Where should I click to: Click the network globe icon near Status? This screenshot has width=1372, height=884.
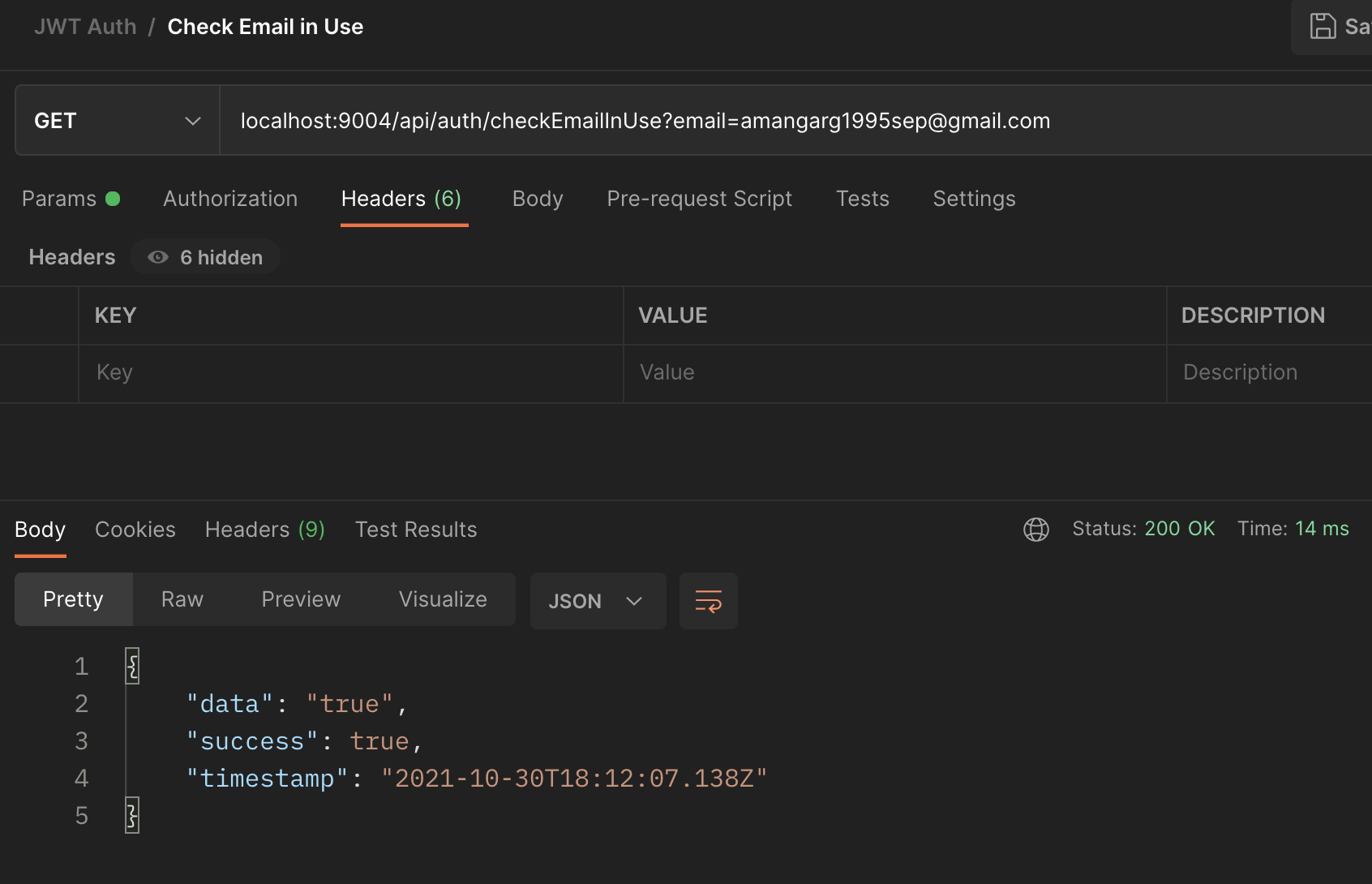pyautogui.click(x=1035, y=530)
